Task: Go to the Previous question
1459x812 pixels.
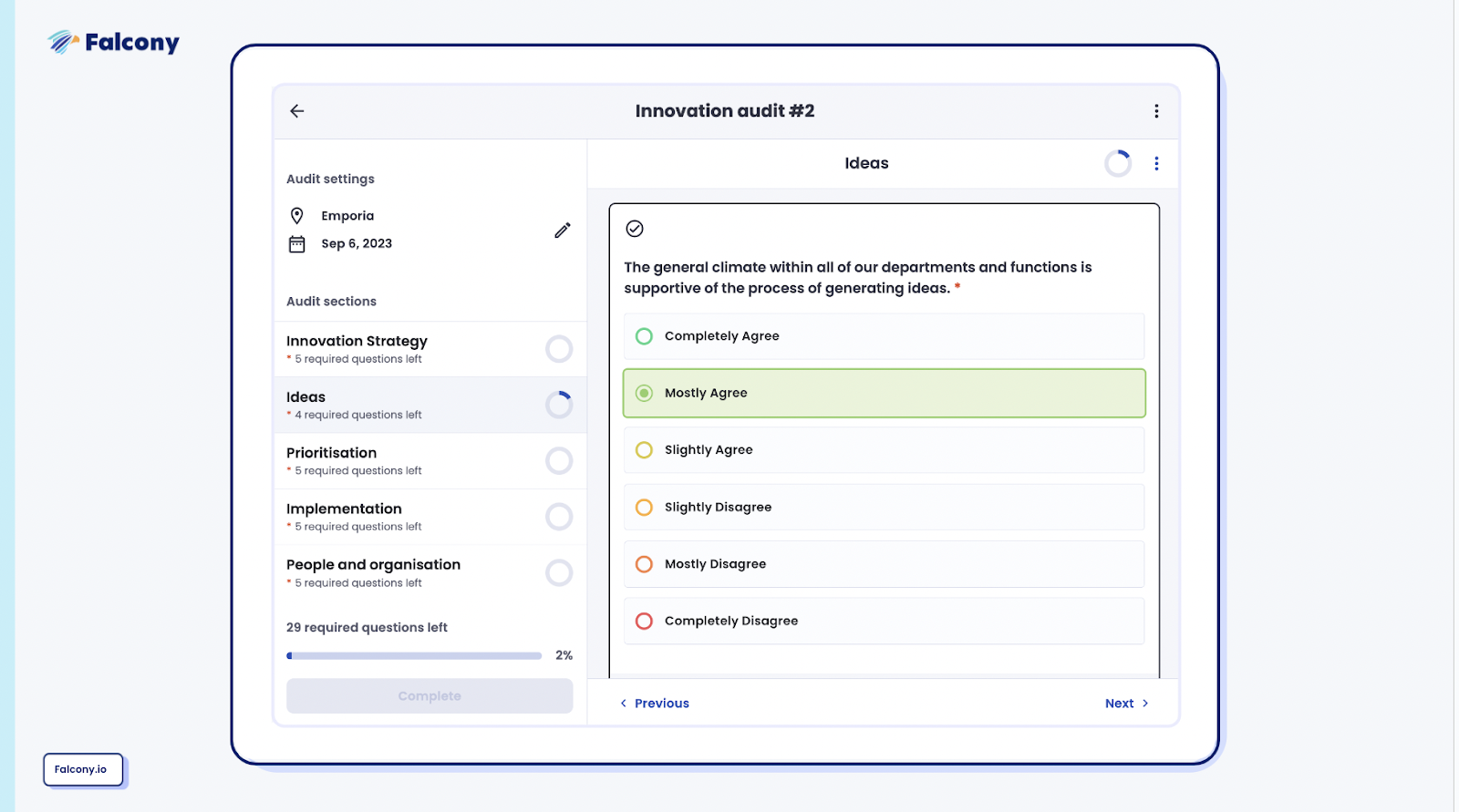Action: (655, 704)
